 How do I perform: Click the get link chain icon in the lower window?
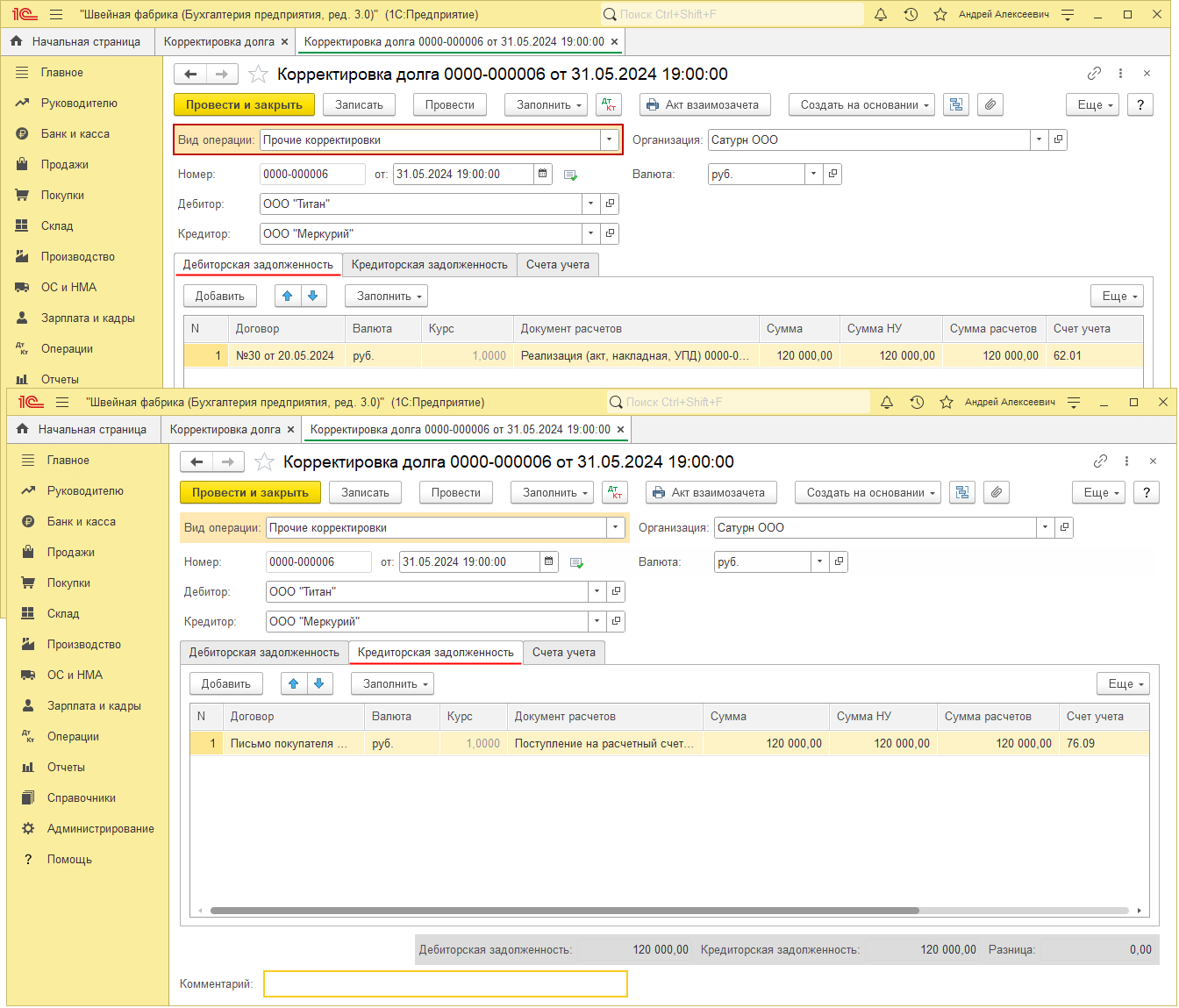coord(1100,461)
